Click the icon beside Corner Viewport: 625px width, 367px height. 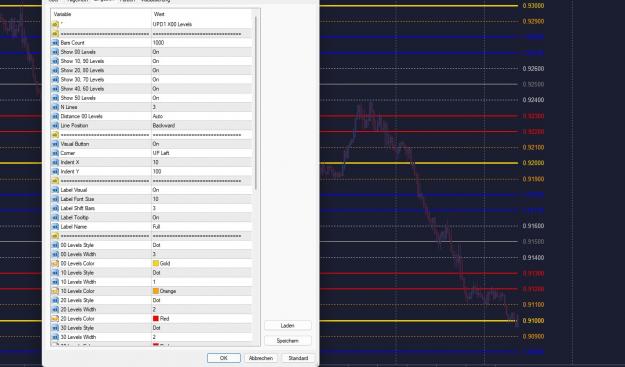[55, 153]
